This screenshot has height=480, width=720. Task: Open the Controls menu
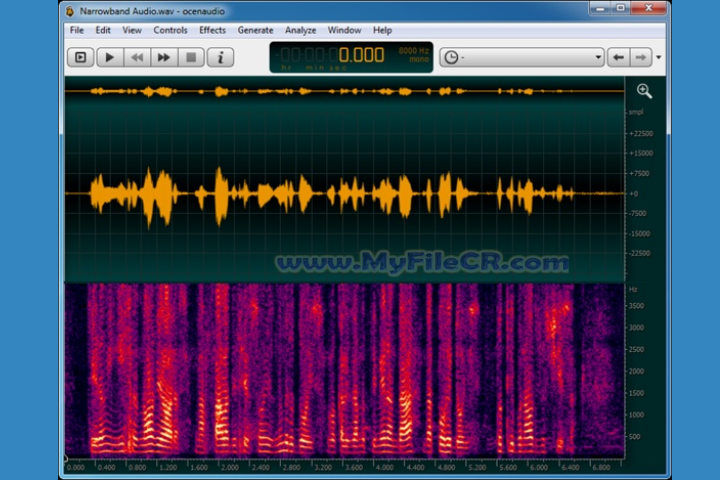tap(170, 30)
